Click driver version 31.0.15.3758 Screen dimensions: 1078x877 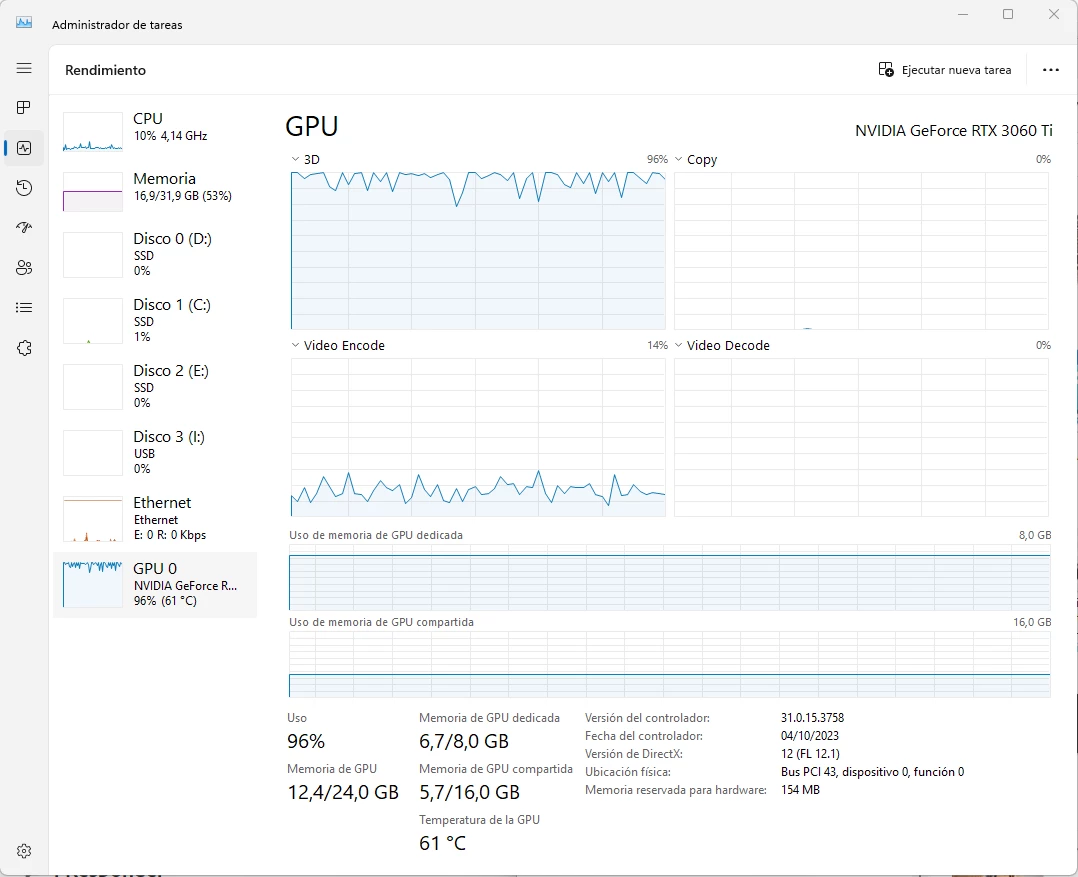(x=812, y=718)
